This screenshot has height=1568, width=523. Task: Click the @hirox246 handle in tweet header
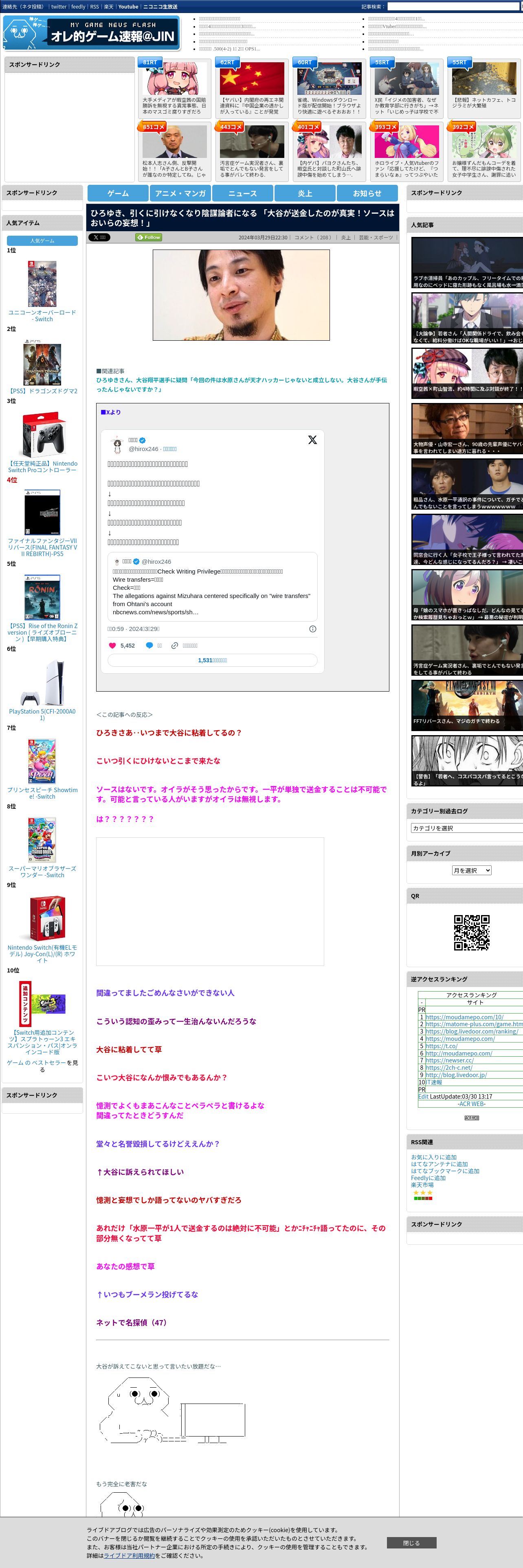[x=143, y=449]
